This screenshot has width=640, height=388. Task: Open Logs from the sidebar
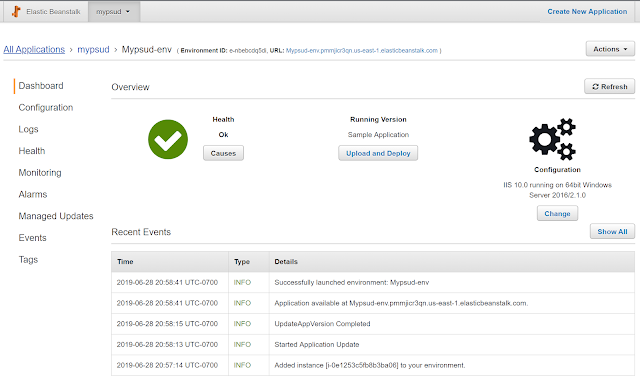point(28,129)
